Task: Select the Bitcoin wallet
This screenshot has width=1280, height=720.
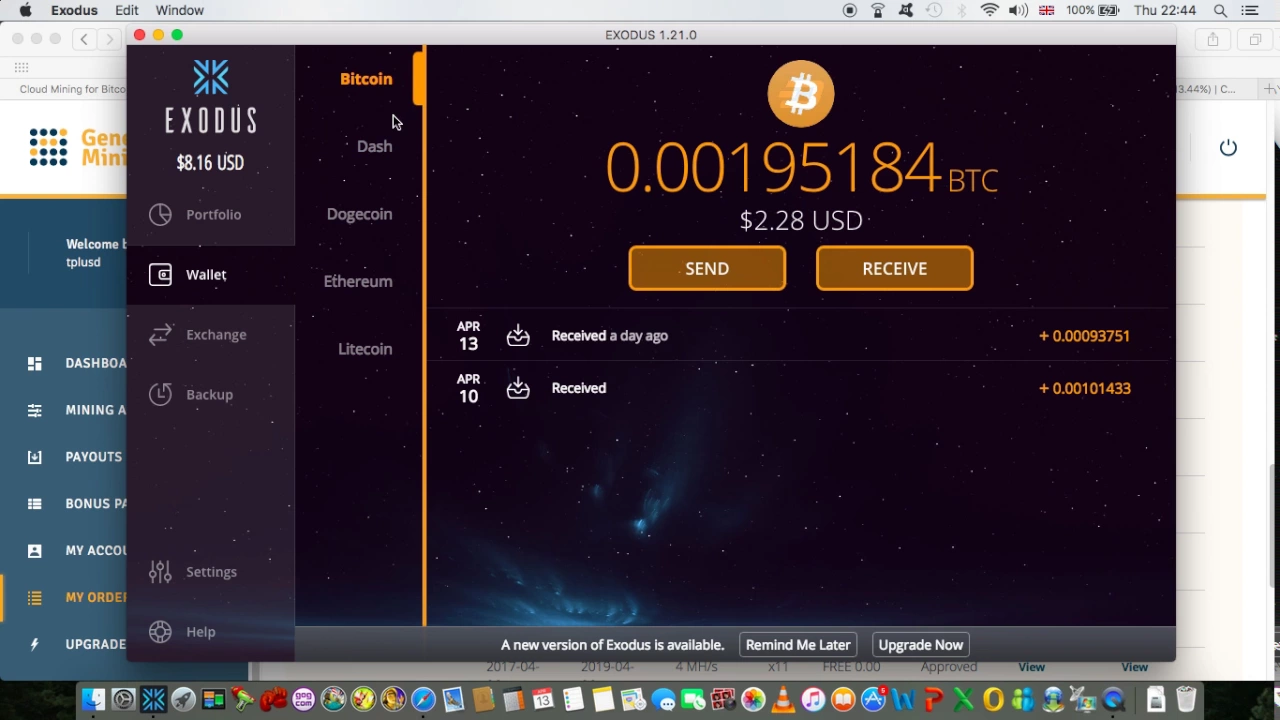Action: click(366, 79)
